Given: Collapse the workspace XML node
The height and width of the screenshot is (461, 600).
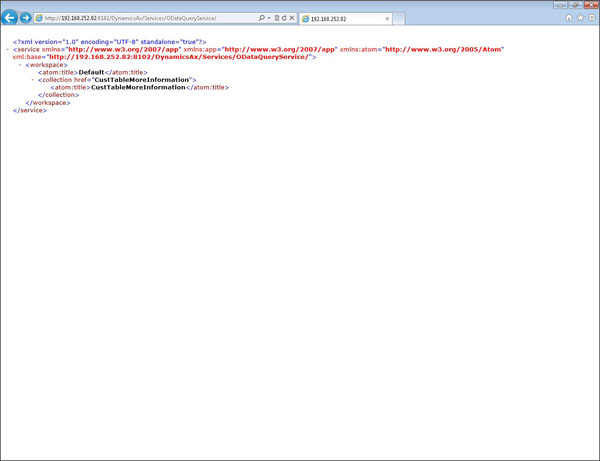Looking at the screenshot, I should pyautogui.click(x=20, y=65).
